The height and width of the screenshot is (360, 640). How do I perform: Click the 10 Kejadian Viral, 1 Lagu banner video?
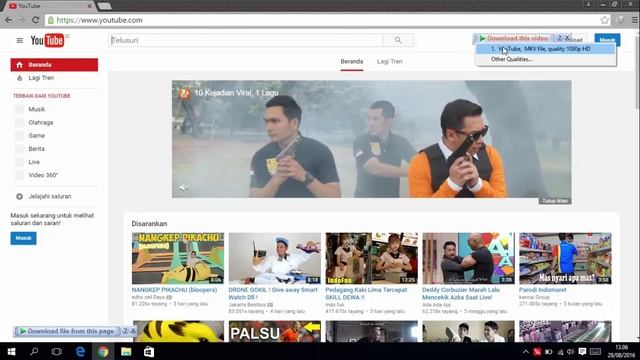pyautogui.click(x=371, y=139)
